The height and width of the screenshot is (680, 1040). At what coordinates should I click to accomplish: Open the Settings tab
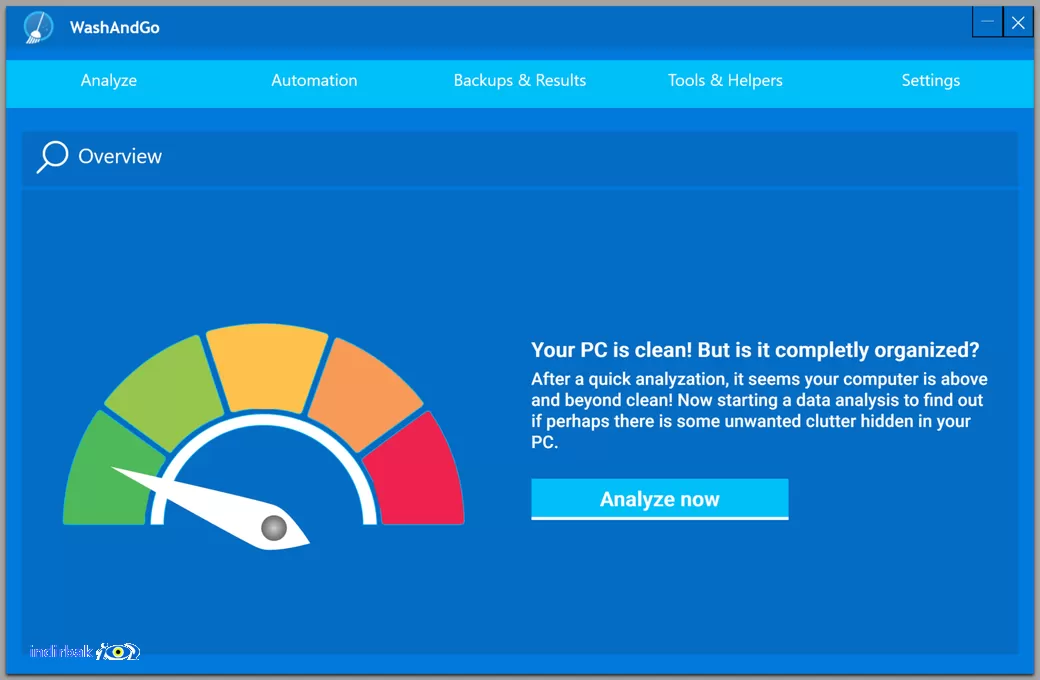click(931, 80)
